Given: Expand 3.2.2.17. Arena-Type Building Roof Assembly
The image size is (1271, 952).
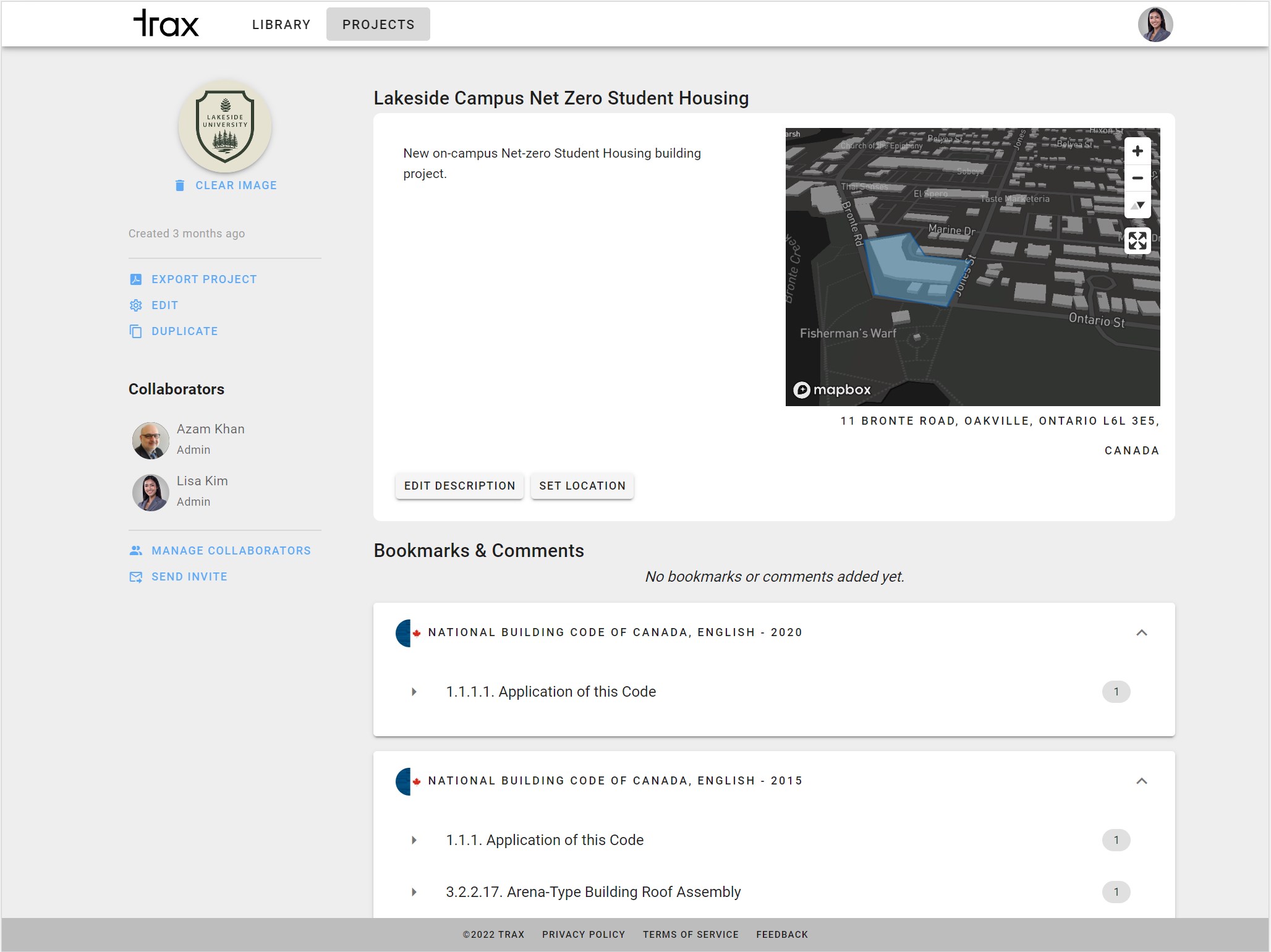Looking at the screenshot, I should [414, 892].
